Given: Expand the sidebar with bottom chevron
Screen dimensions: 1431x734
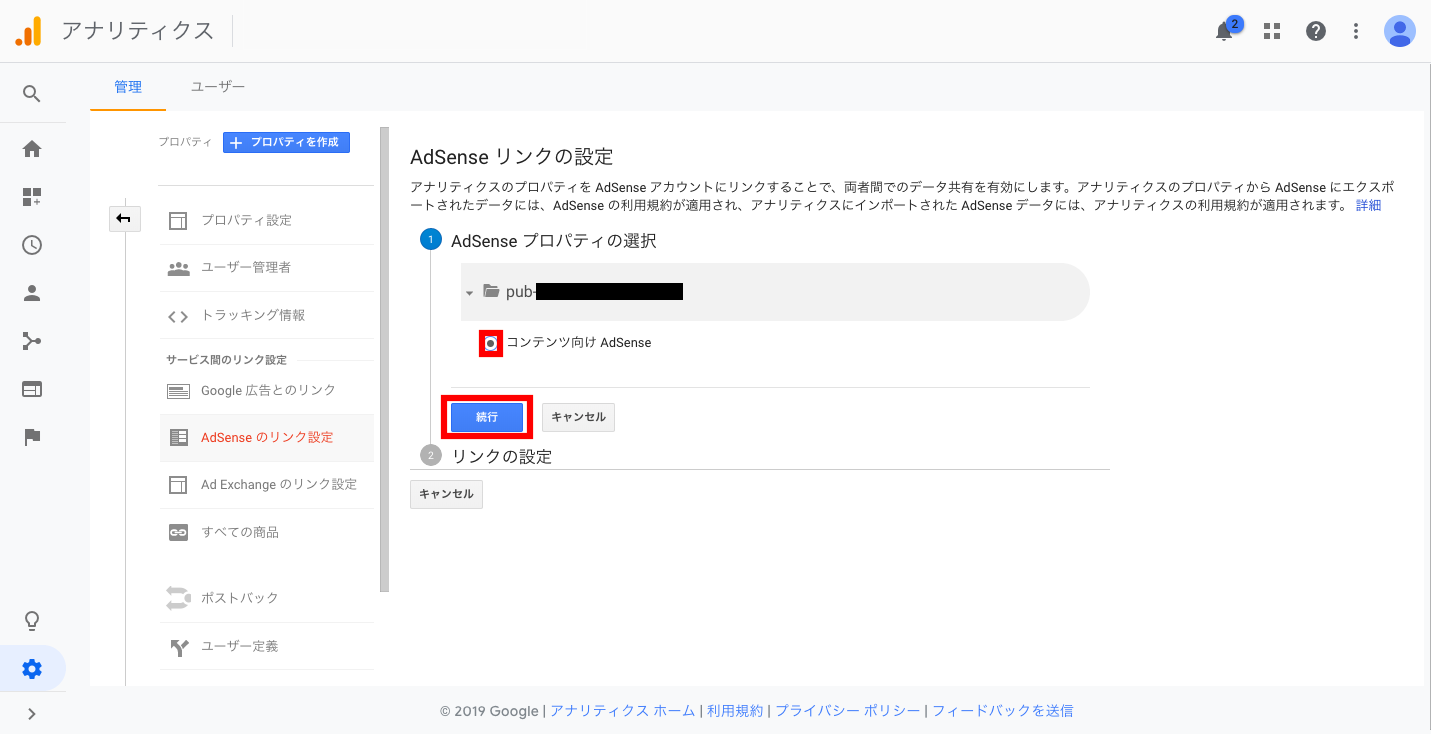Looking at the screenshot, I should coord(32,714).
